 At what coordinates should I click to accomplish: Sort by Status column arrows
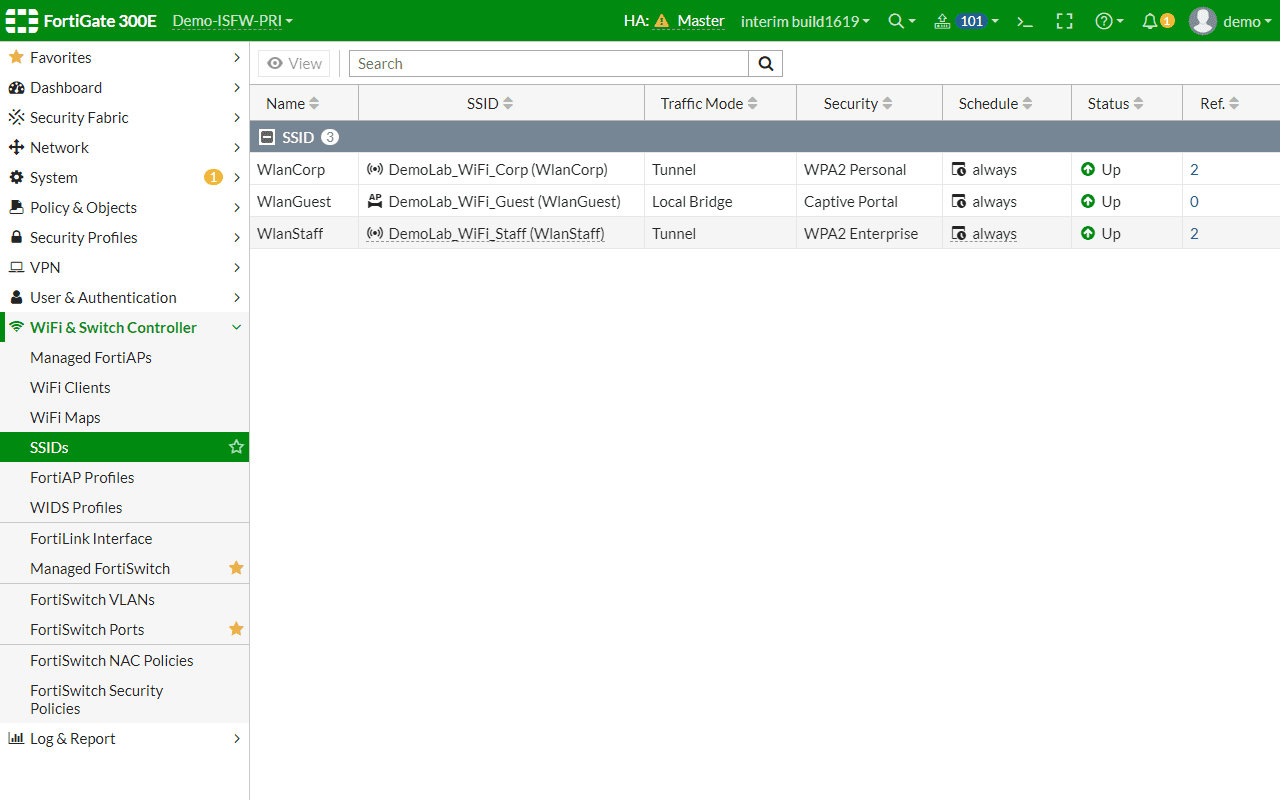[x=1138, y=104]
